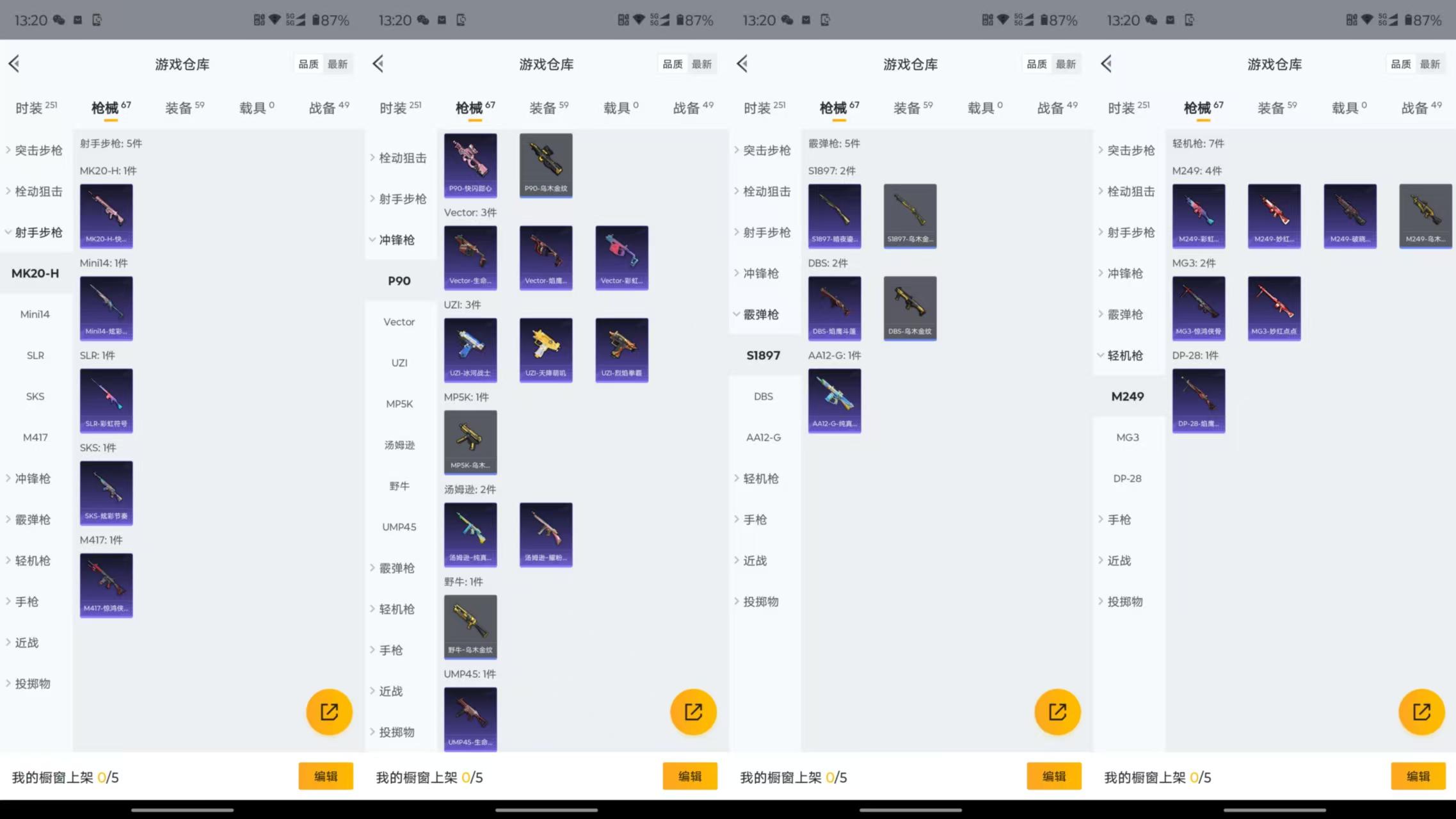Sort by 最新 on the 轻机枪 screen
Viewport: 1456px width, 819px height.
point(1430,64)
